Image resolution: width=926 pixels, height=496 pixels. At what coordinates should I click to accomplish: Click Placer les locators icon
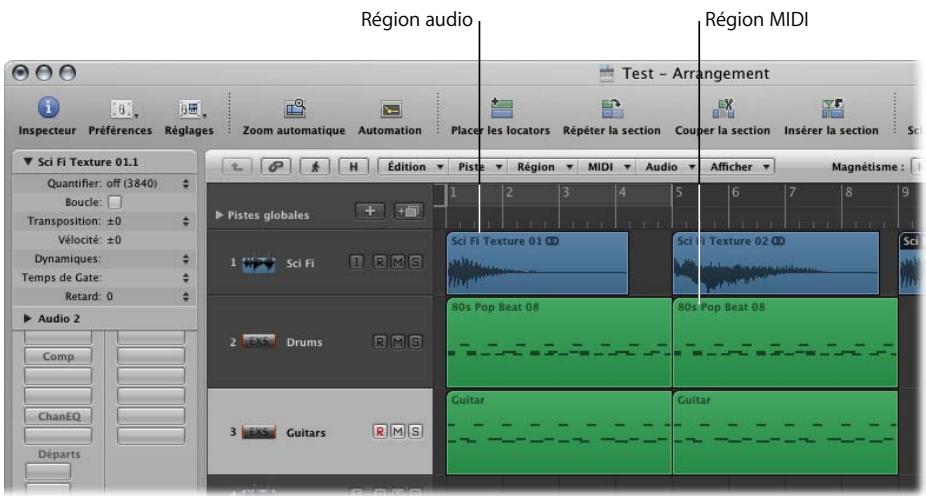501,109
